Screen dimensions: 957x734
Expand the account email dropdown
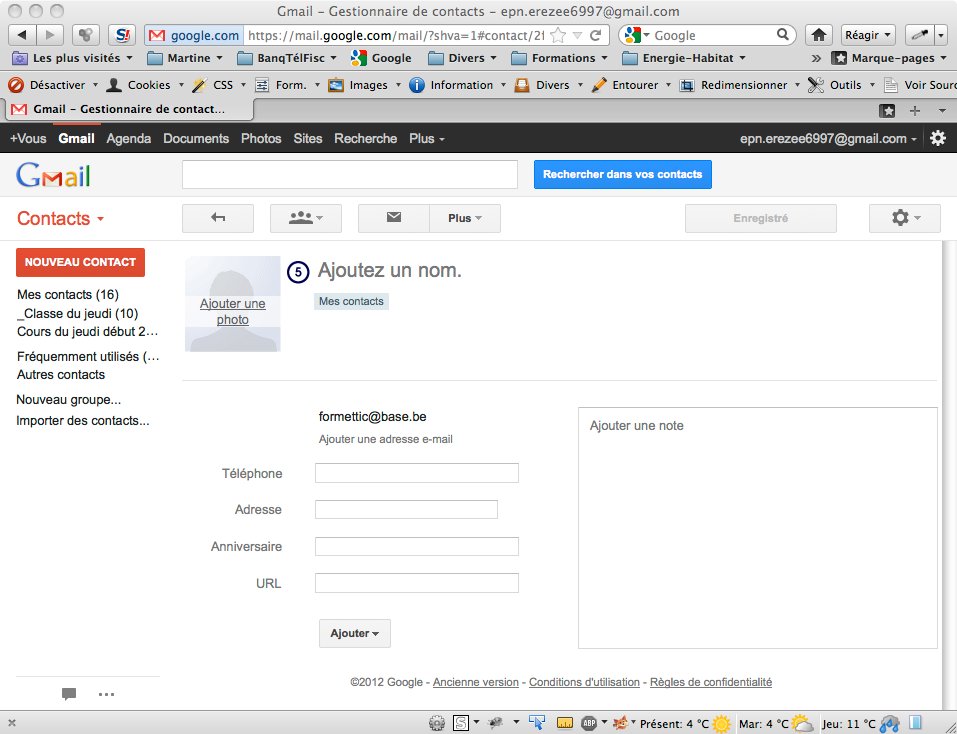pos(828,139)
